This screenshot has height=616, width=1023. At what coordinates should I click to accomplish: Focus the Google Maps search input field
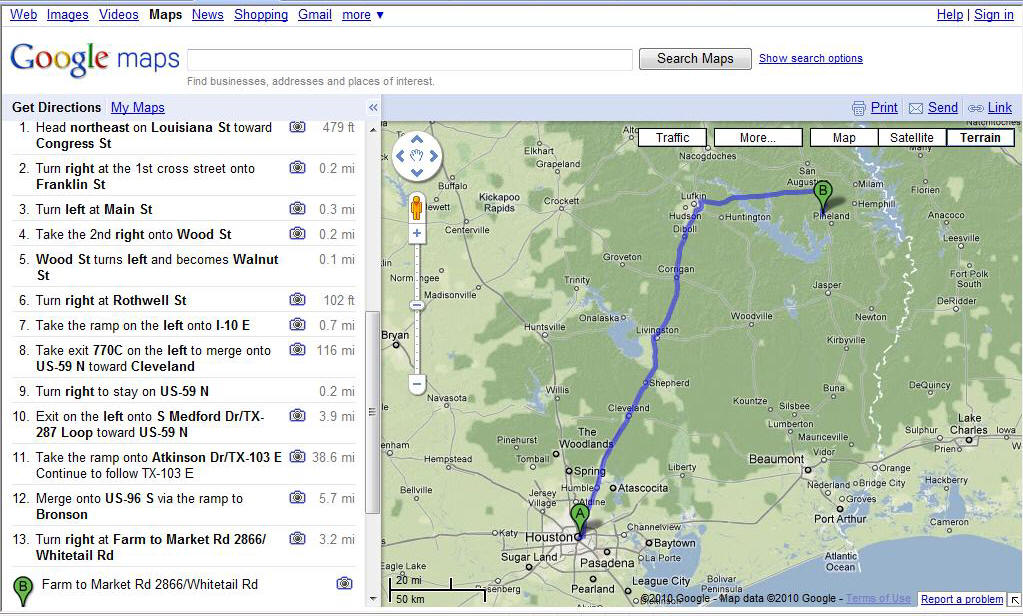click(410, 59)
